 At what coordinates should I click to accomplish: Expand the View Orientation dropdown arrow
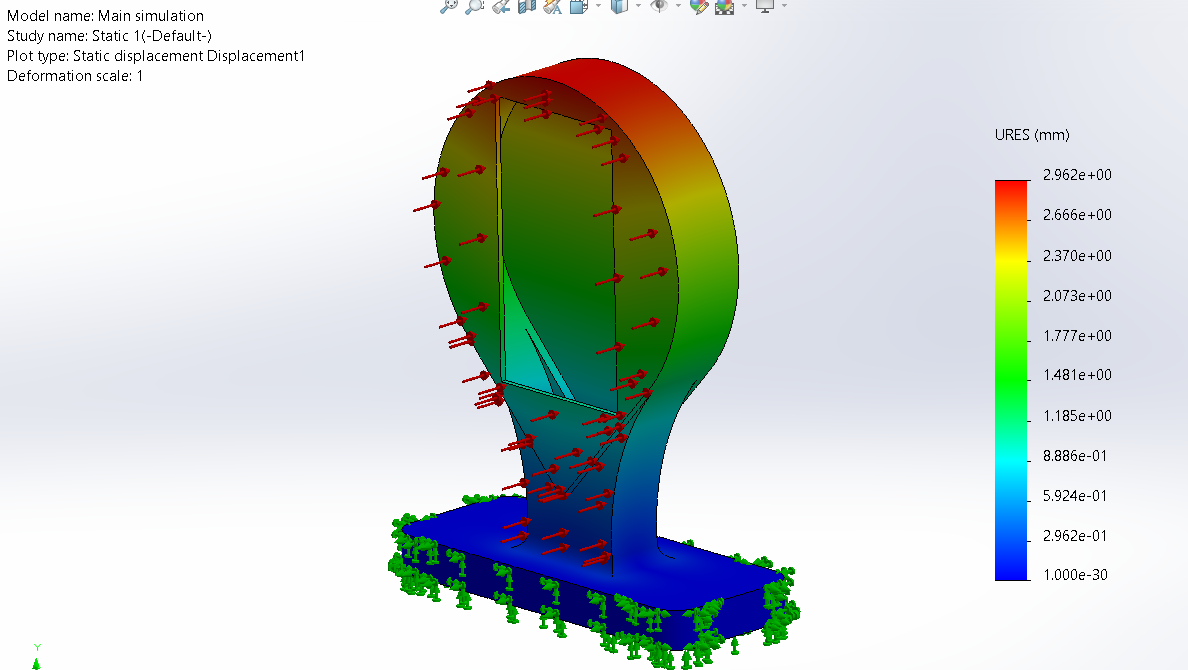[598, 6]
